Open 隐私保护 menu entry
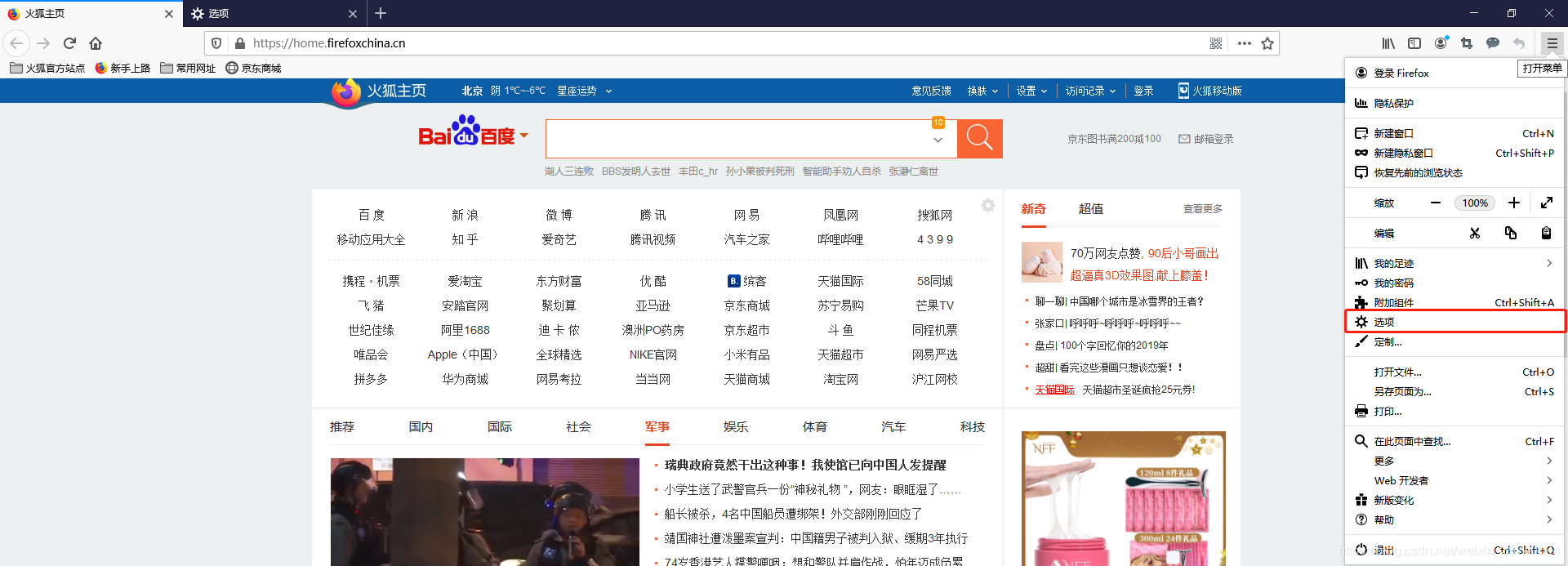Image resolution: width=1568 pixels, height=566 pixels. coord(1455,103)
